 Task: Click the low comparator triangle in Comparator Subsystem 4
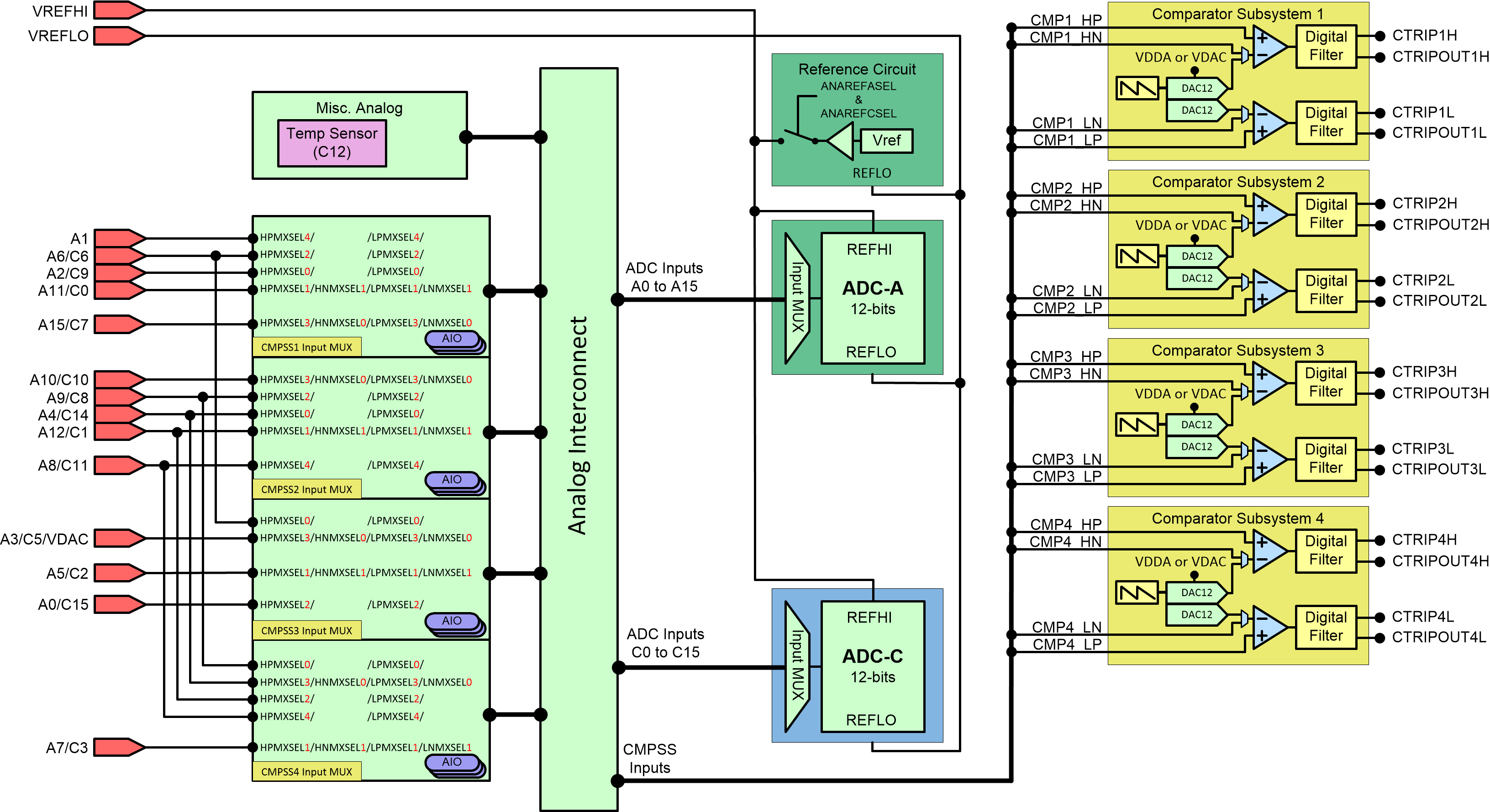point(1269,627)
